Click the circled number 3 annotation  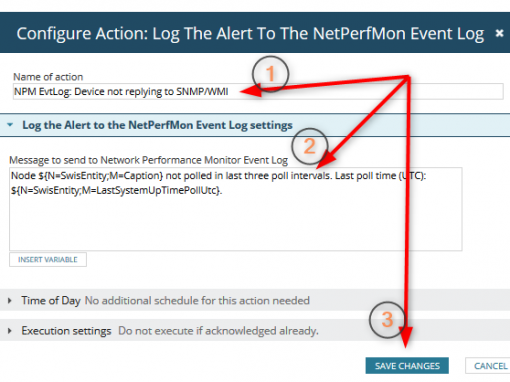(387, 320)
